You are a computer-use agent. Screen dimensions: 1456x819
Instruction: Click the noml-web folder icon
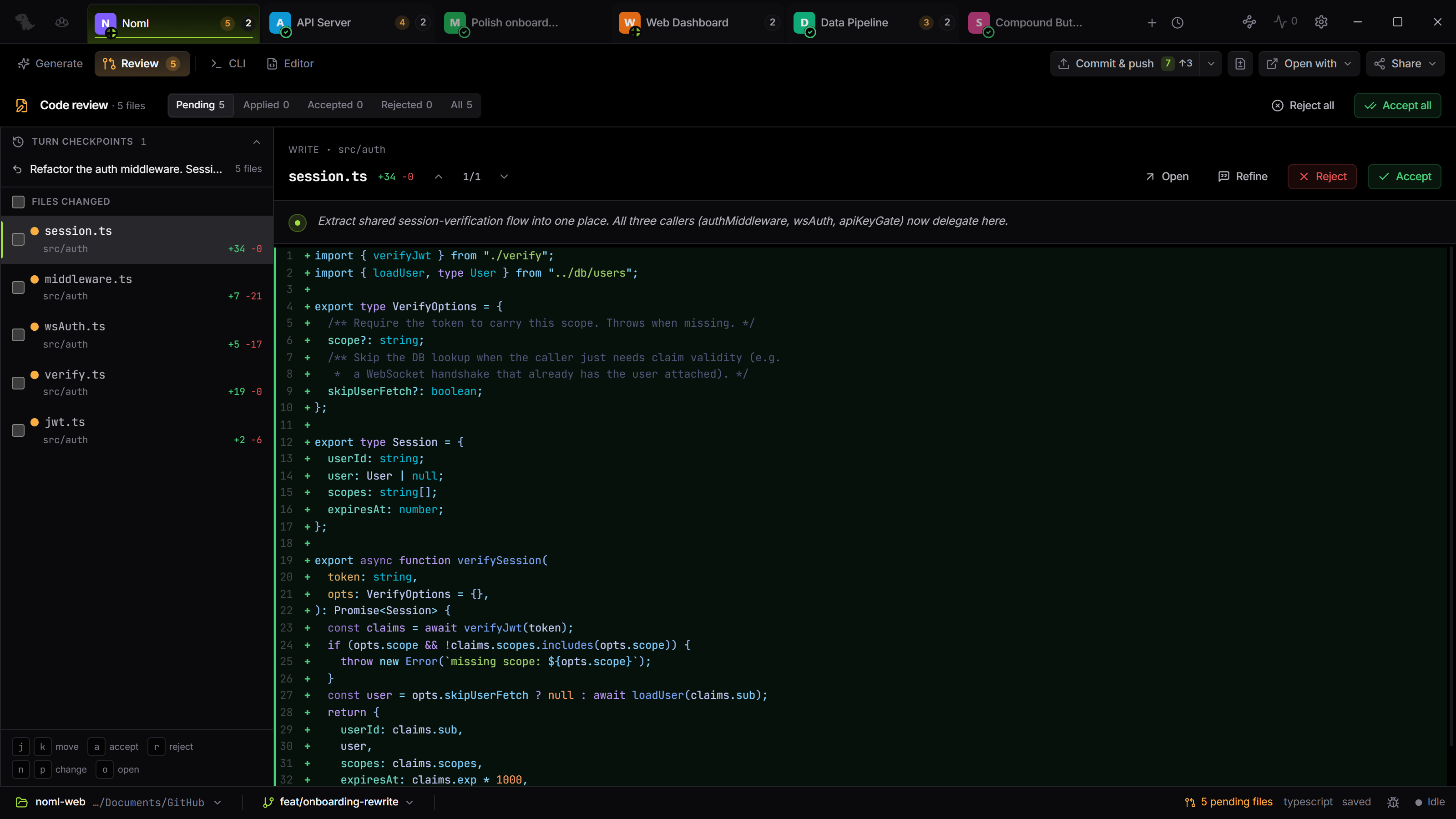[x=21, y=802]
